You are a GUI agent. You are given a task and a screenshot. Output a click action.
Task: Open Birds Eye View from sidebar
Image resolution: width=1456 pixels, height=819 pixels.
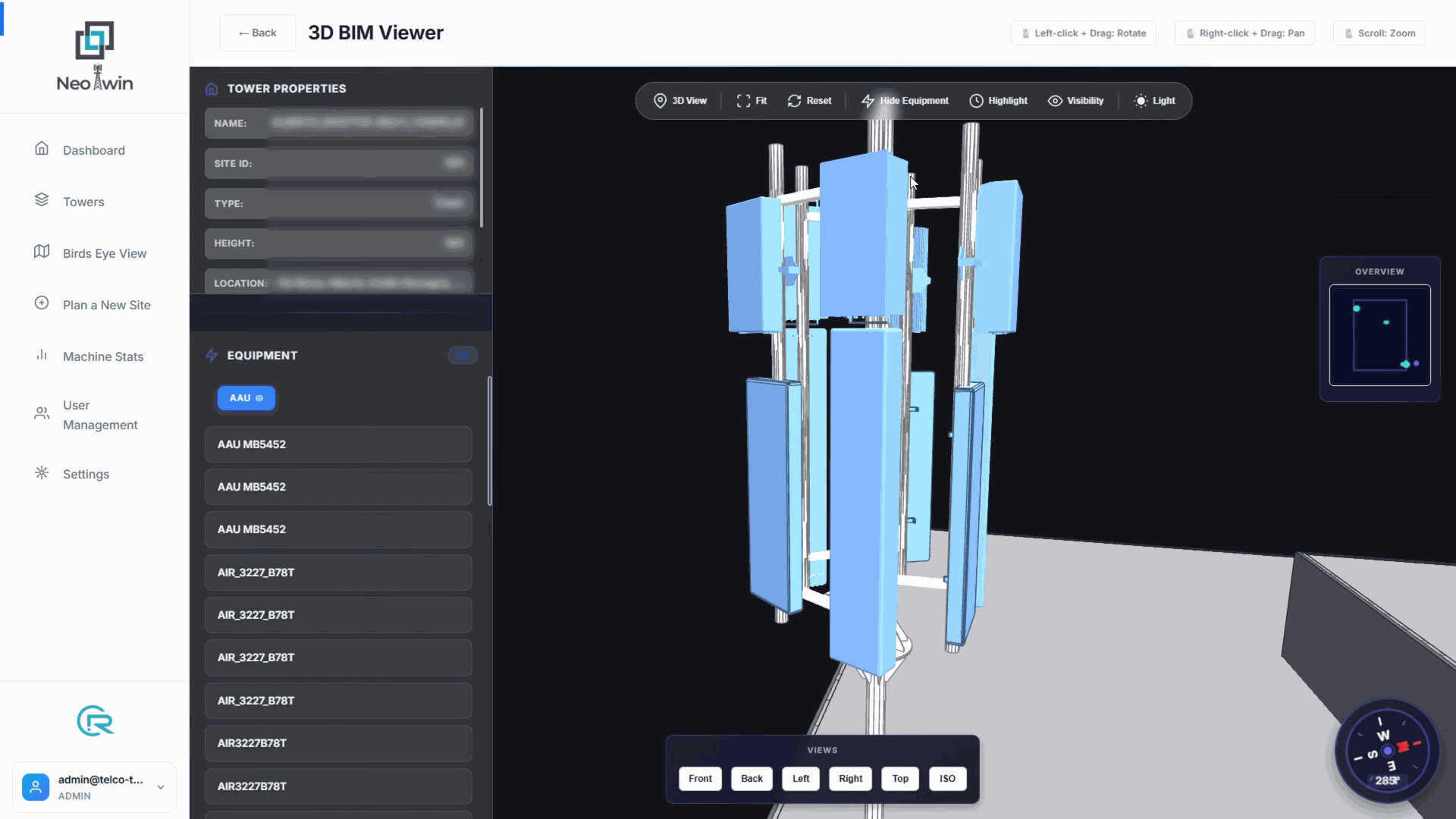[x=104, y=253]
